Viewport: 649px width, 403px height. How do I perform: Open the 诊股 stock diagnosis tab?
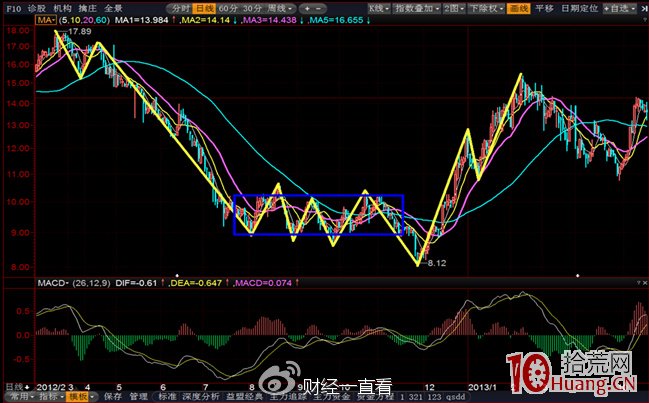38,7
